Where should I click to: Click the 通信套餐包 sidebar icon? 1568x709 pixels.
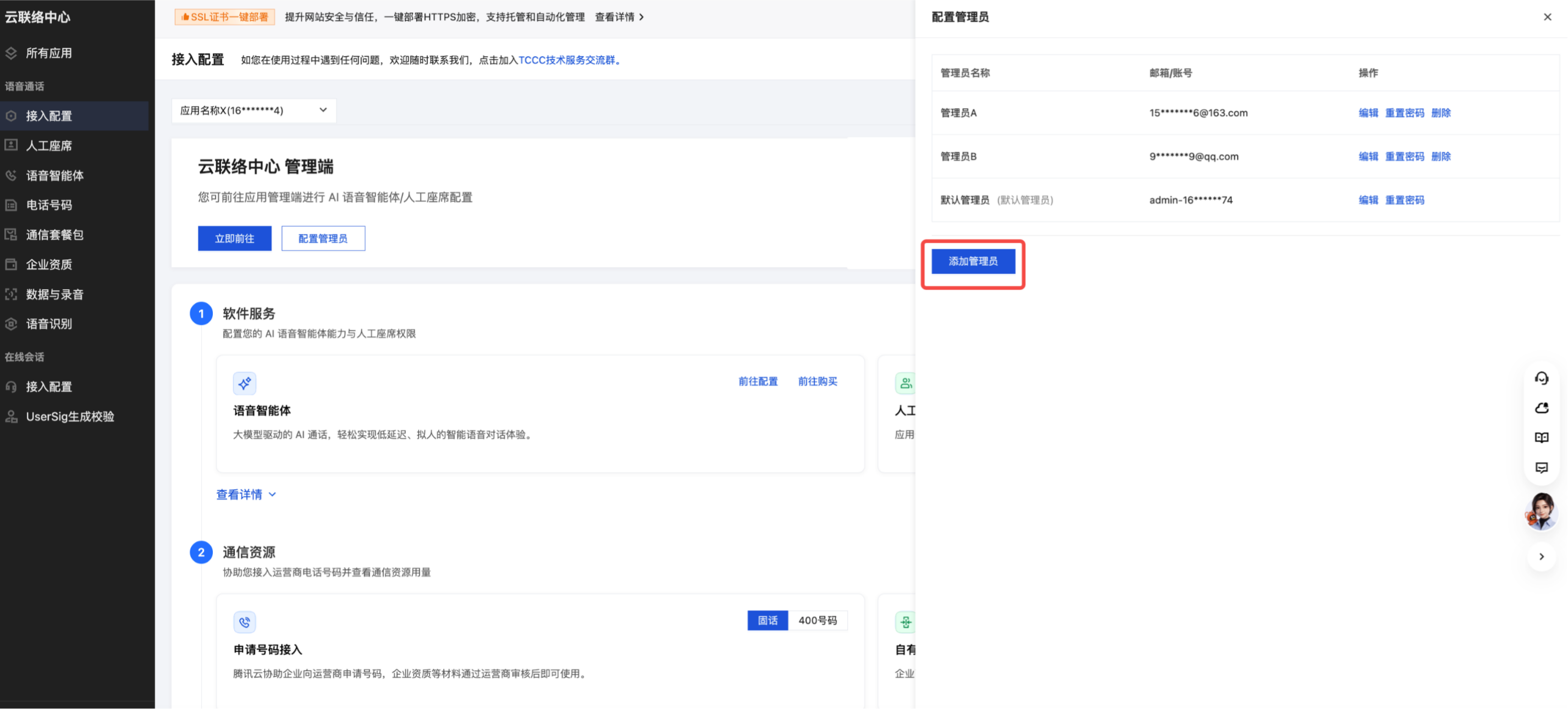tap(11, 234)
